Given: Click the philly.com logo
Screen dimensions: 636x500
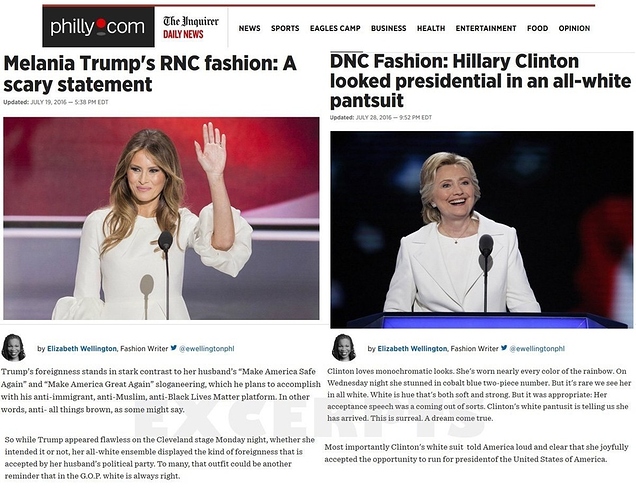Looking at the screenshot, I should (98, 27).
